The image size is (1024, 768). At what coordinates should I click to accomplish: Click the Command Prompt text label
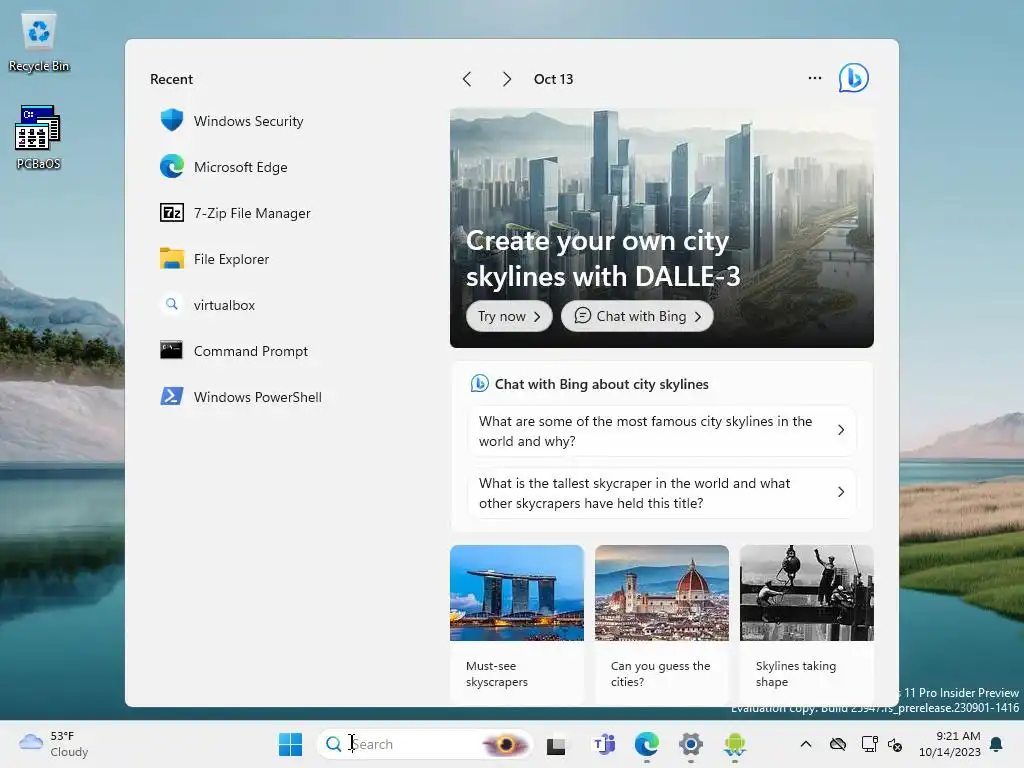(251, 351)
